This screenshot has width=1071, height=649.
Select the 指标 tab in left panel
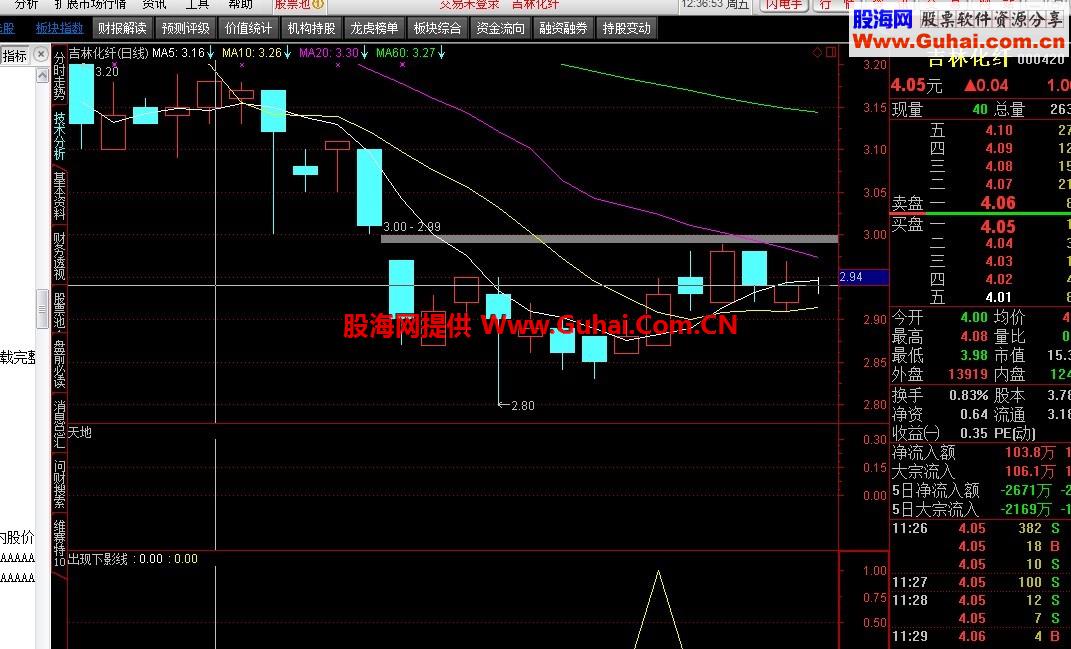pos(15,55)
